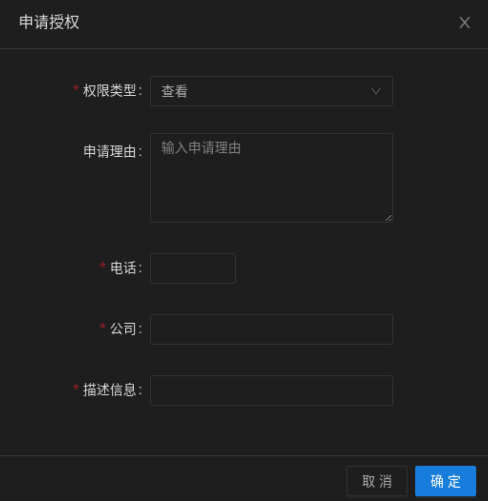Focus the 描述信息 input box

(x=271, y=390)
